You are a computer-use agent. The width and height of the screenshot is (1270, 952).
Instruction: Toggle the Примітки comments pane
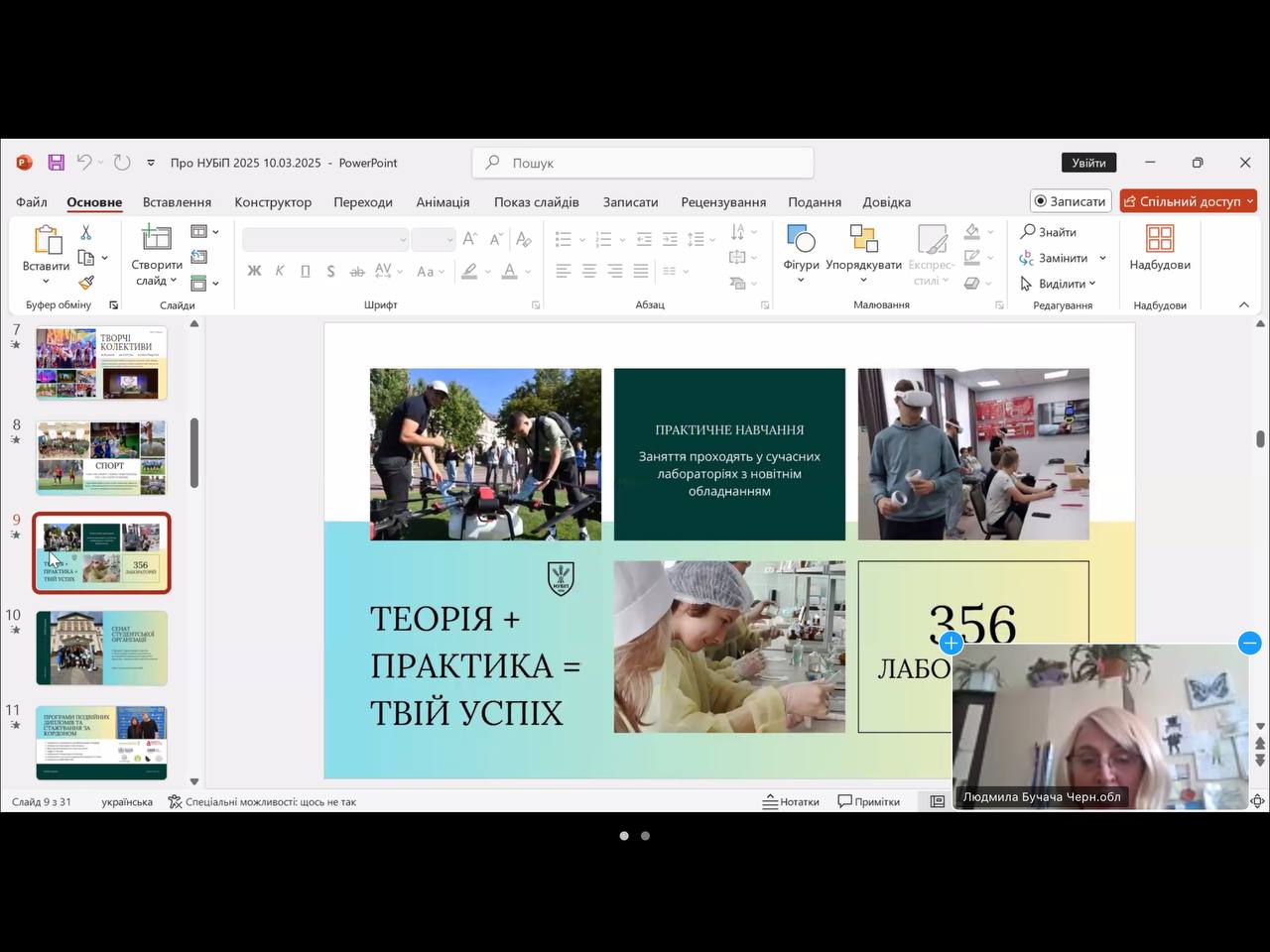coord(868,801)
